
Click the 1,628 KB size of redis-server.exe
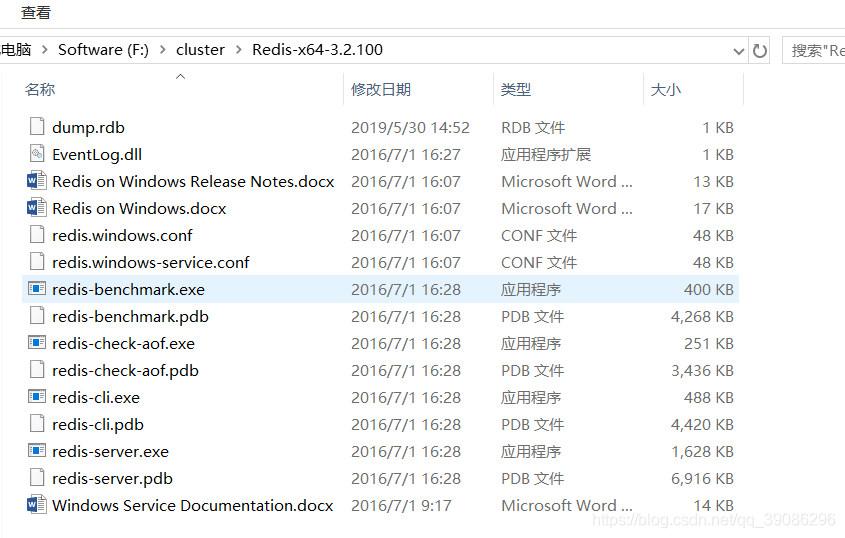(x=702, y=451)
